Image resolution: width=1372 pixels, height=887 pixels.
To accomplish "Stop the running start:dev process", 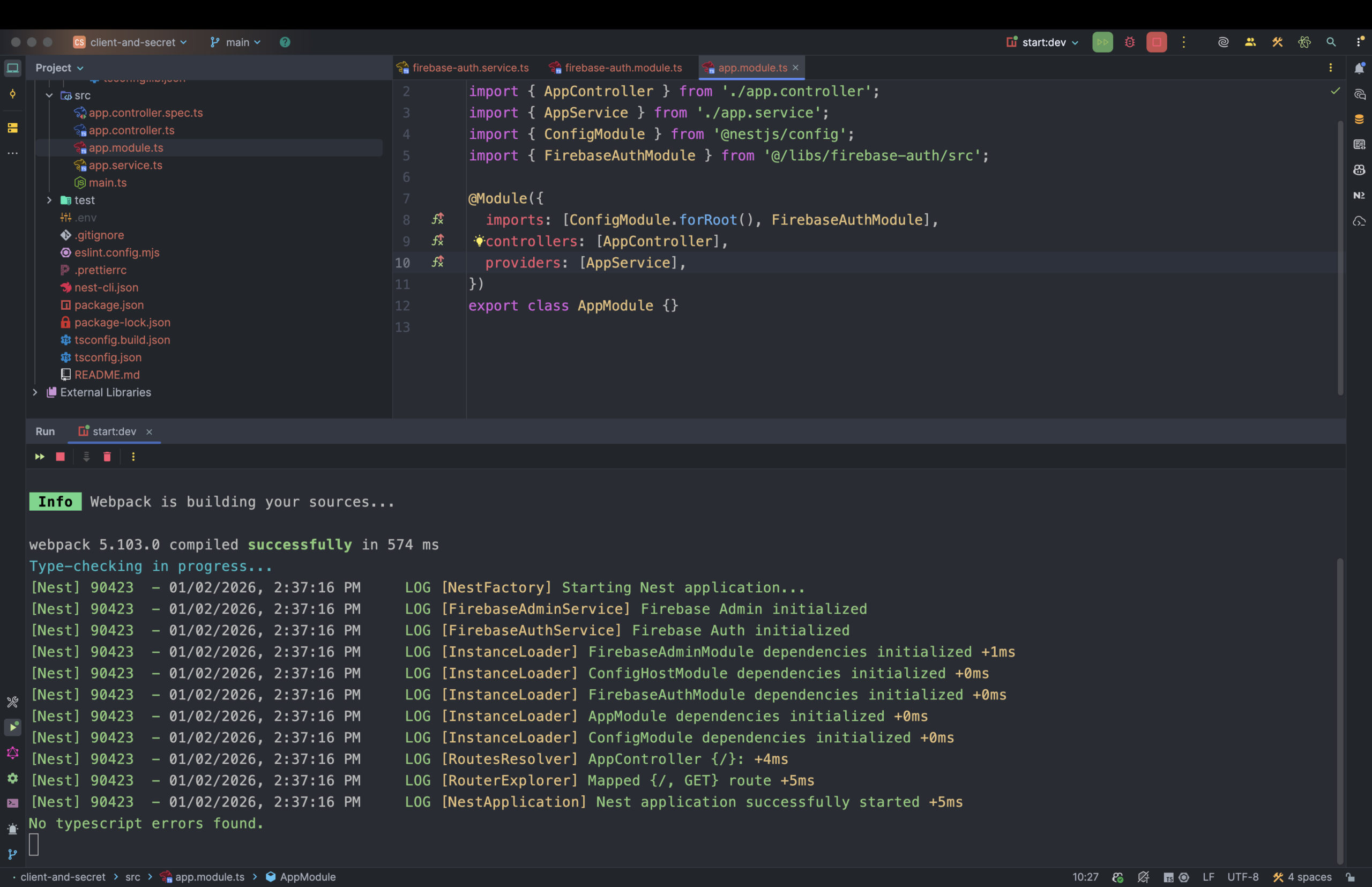I will click(1156, 42).
